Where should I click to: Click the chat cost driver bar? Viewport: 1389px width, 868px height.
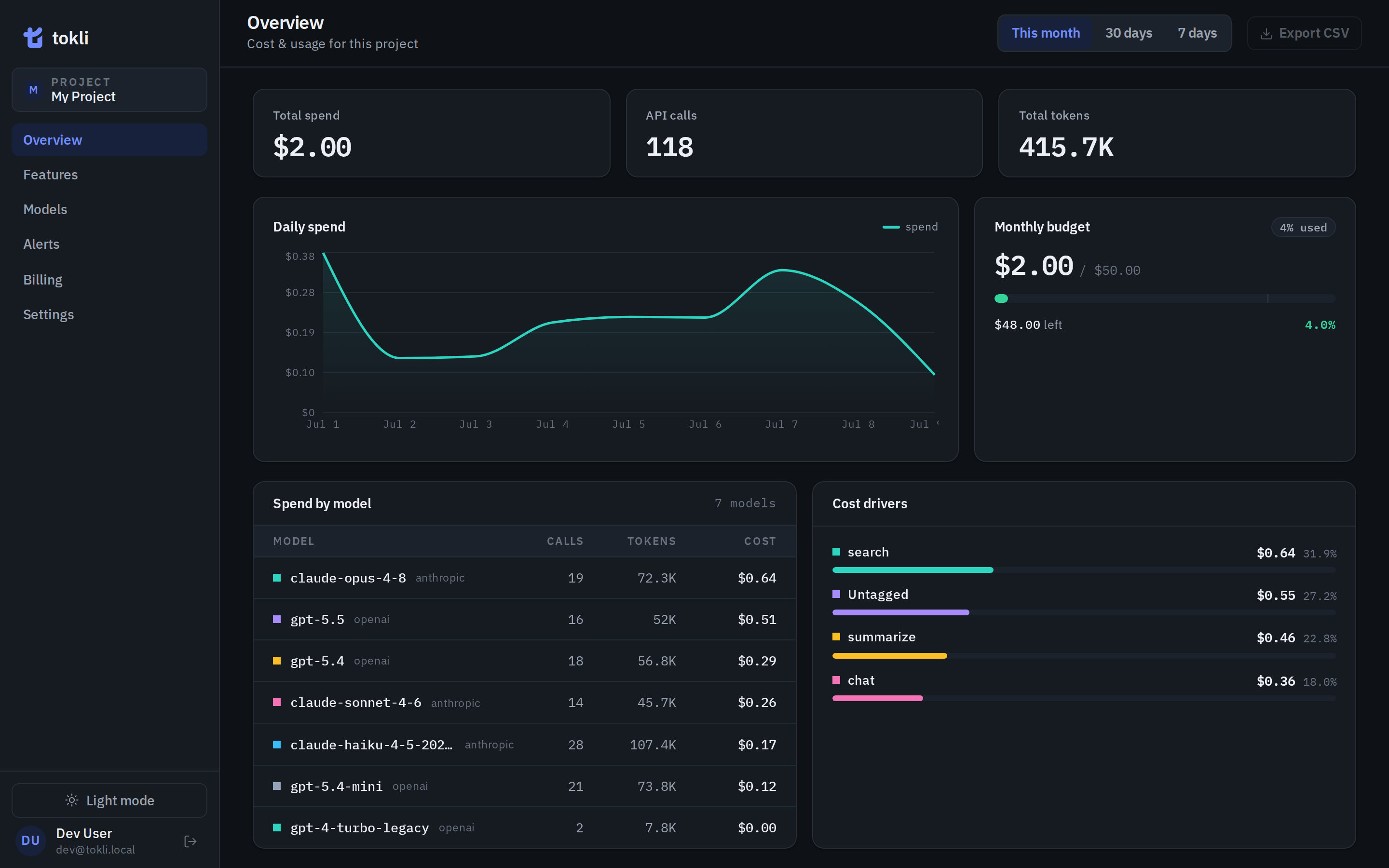[1084, 698]
